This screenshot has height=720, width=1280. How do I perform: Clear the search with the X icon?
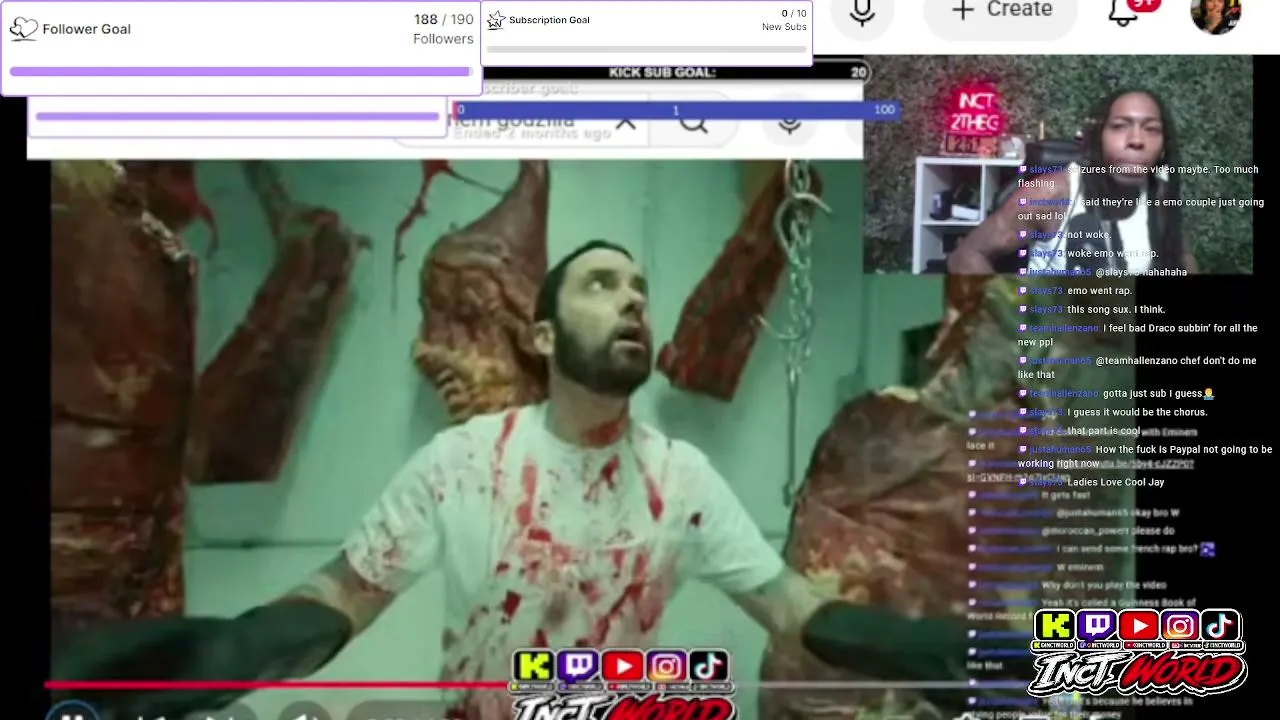625,123
